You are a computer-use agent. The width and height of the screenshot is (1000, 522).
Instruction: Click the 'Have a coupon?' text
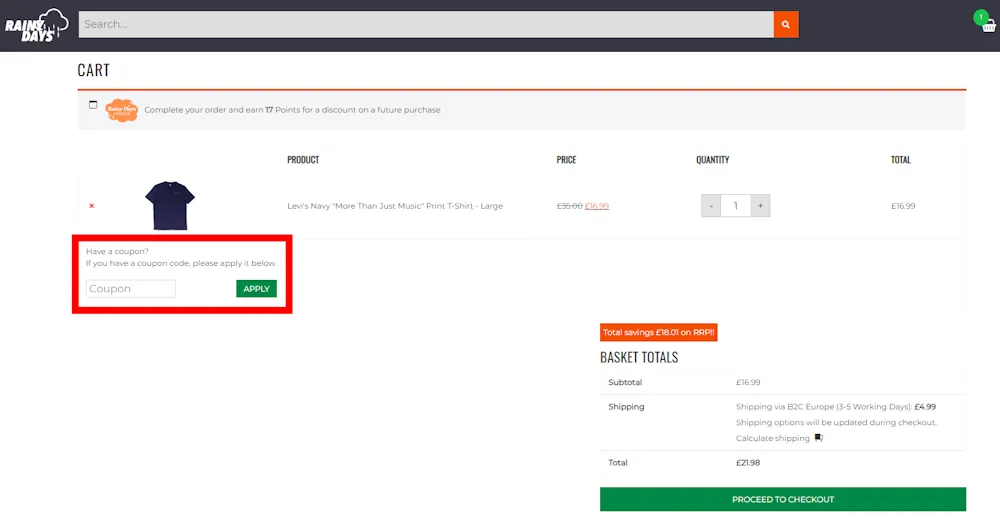click(117, 251)
